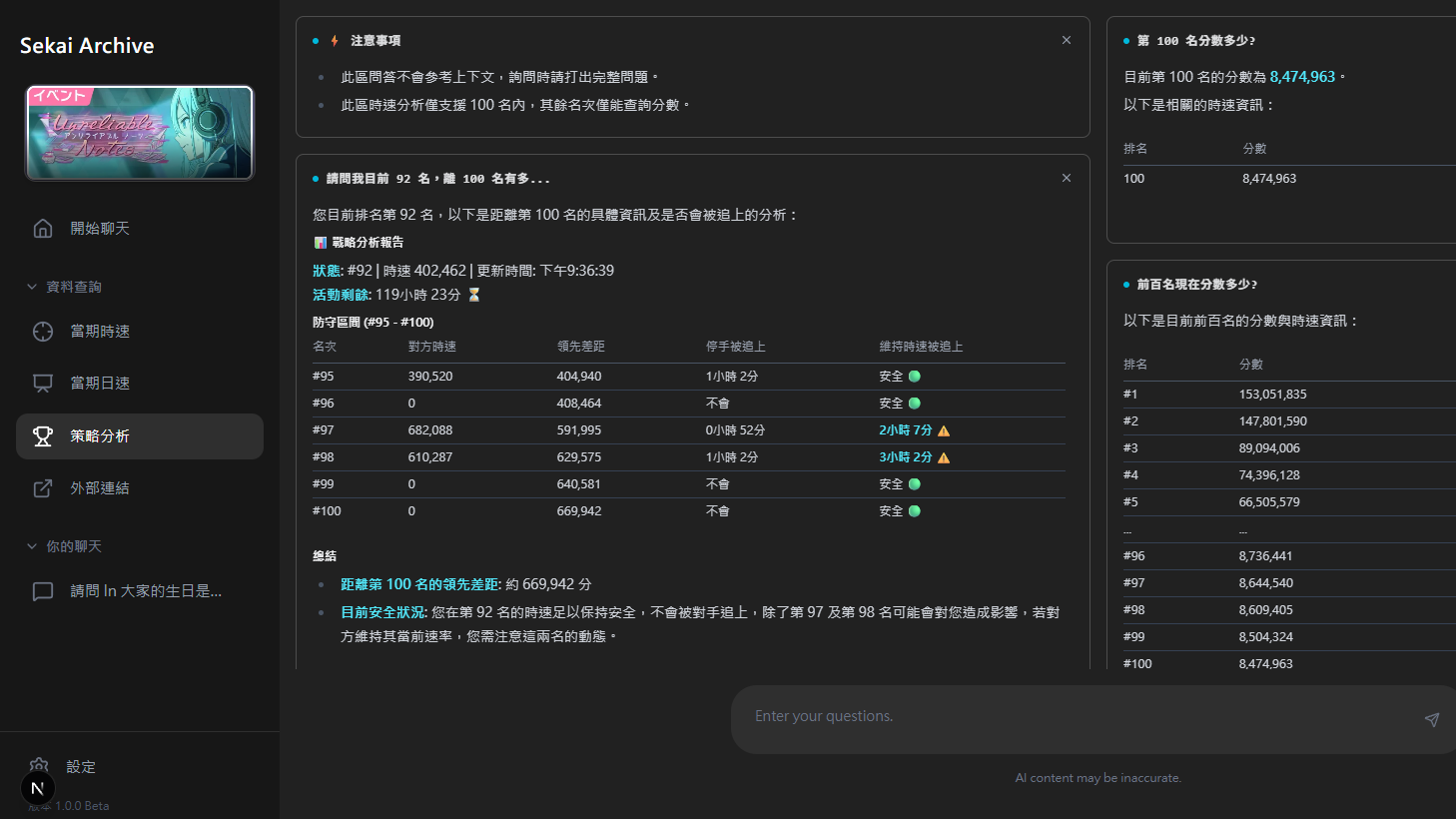Image resolution: width=1456 pixels, height=819 pixels.
Task: Click the 89,094,006 score for #3
Action: click(x=1269, y=448)
